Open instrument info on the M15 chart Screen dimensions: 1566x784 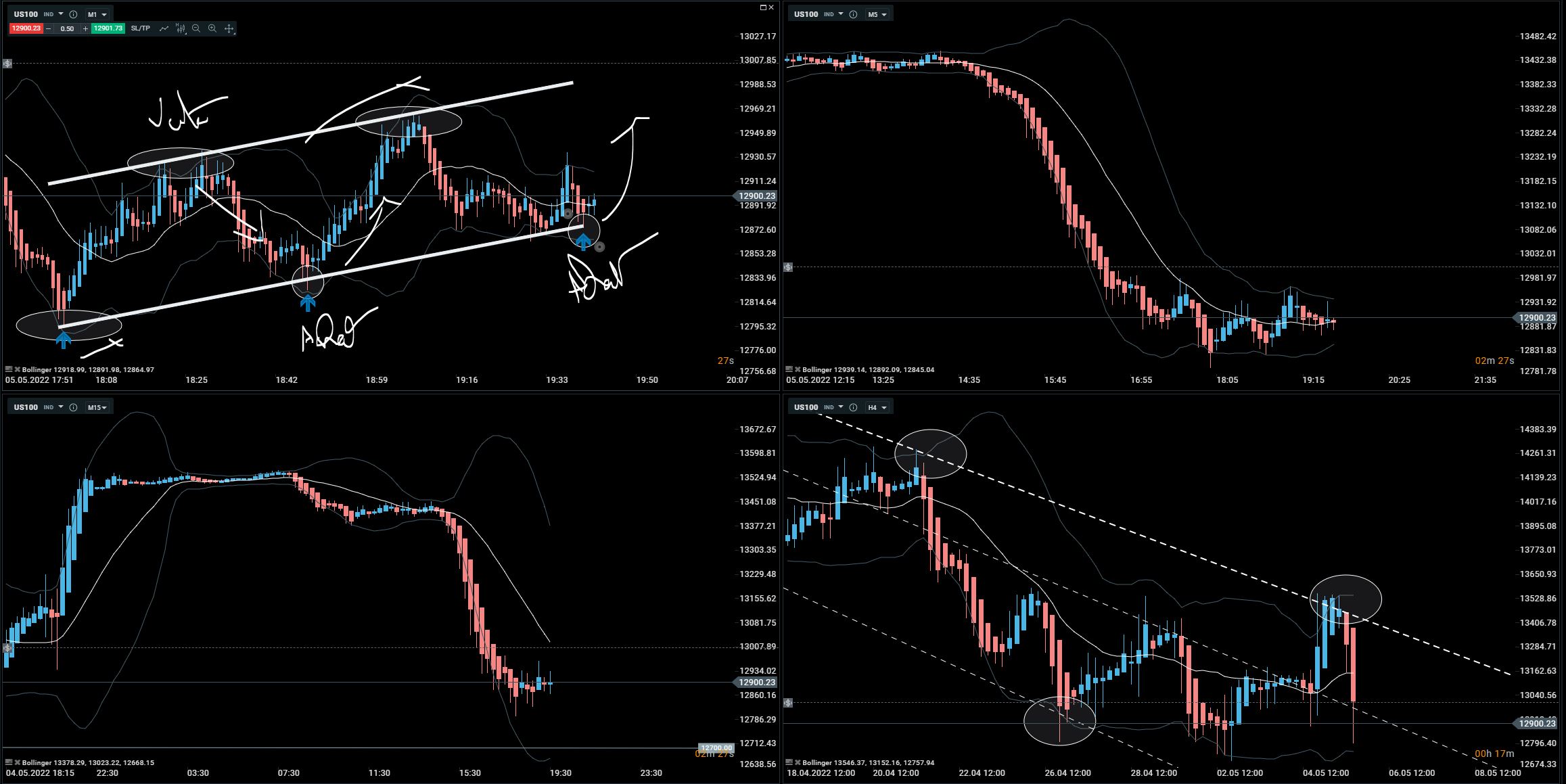coord(73,407)
